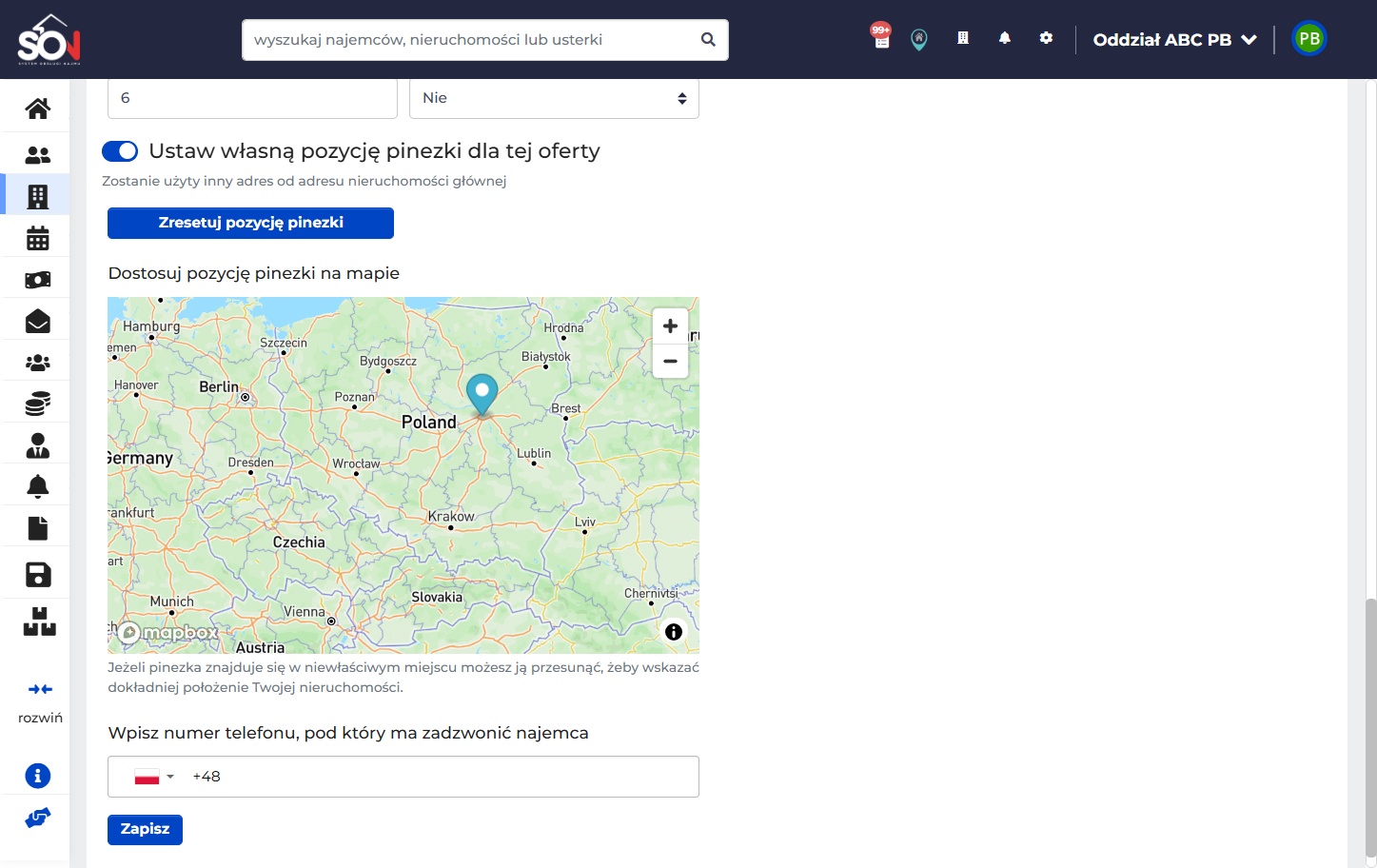Click the phone number input field
The image size is (1377, 868).
click(403, 777)
